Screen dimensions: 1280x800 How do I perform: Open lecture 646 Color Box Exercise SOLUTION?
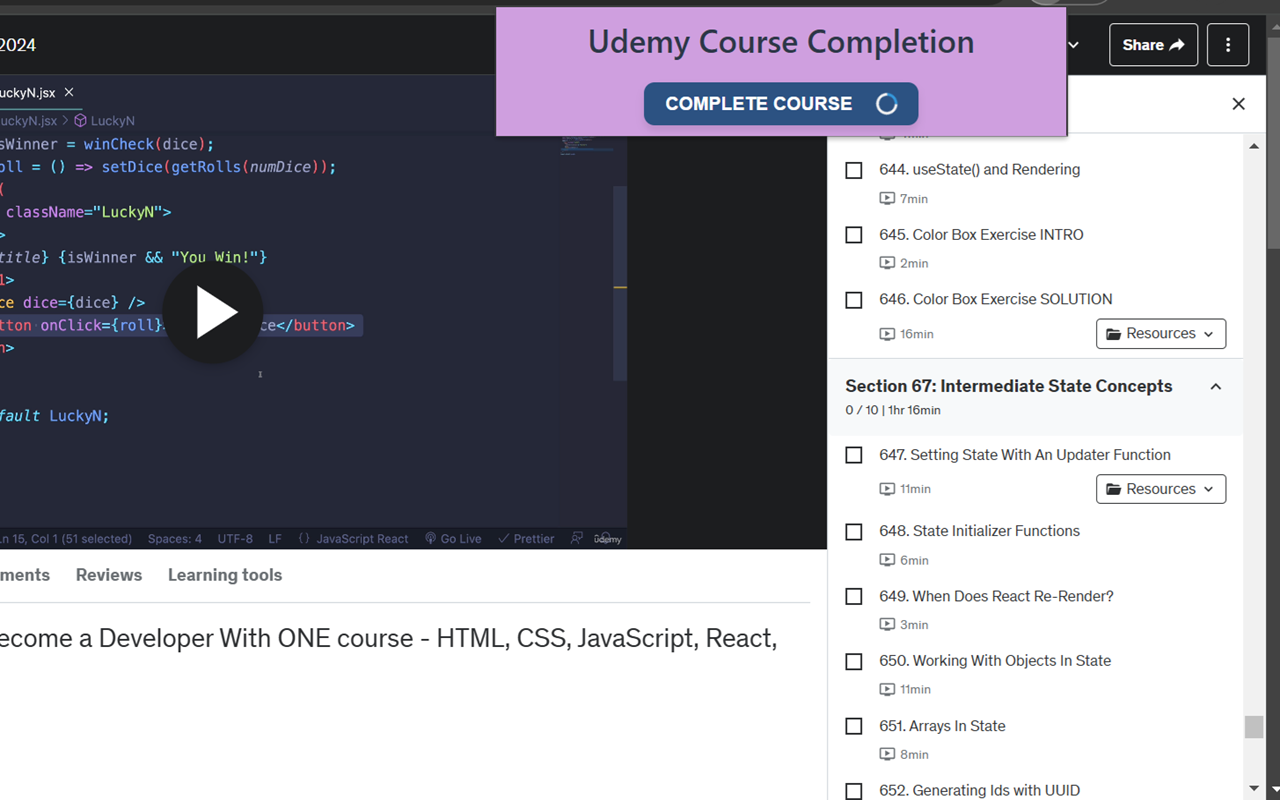pos(996,299)
